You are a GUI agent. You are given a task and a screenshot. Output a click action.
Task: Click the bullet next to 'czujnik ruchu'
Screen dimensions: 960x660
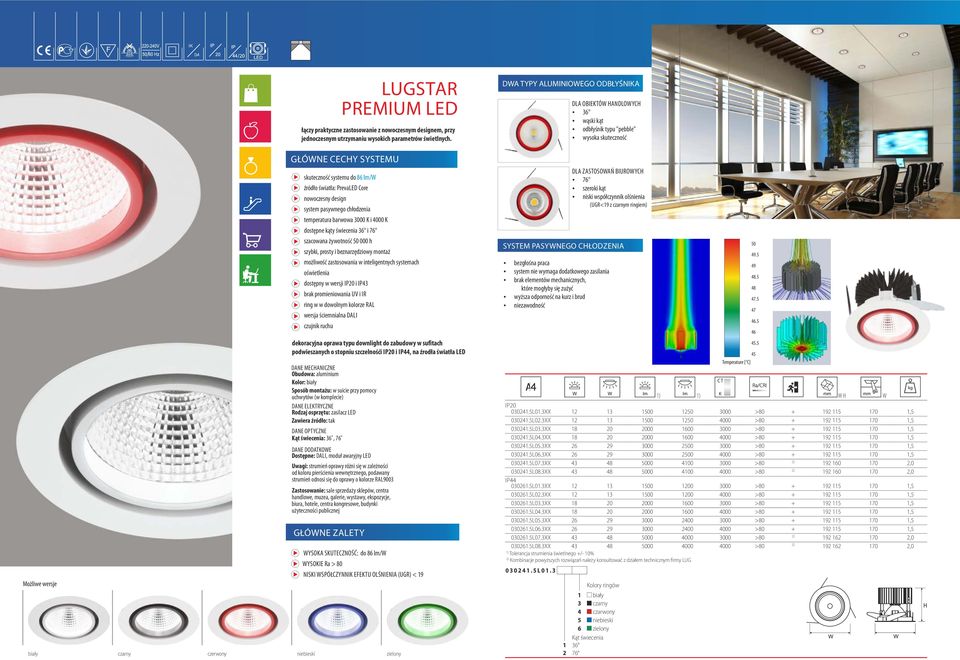[296, 326]
